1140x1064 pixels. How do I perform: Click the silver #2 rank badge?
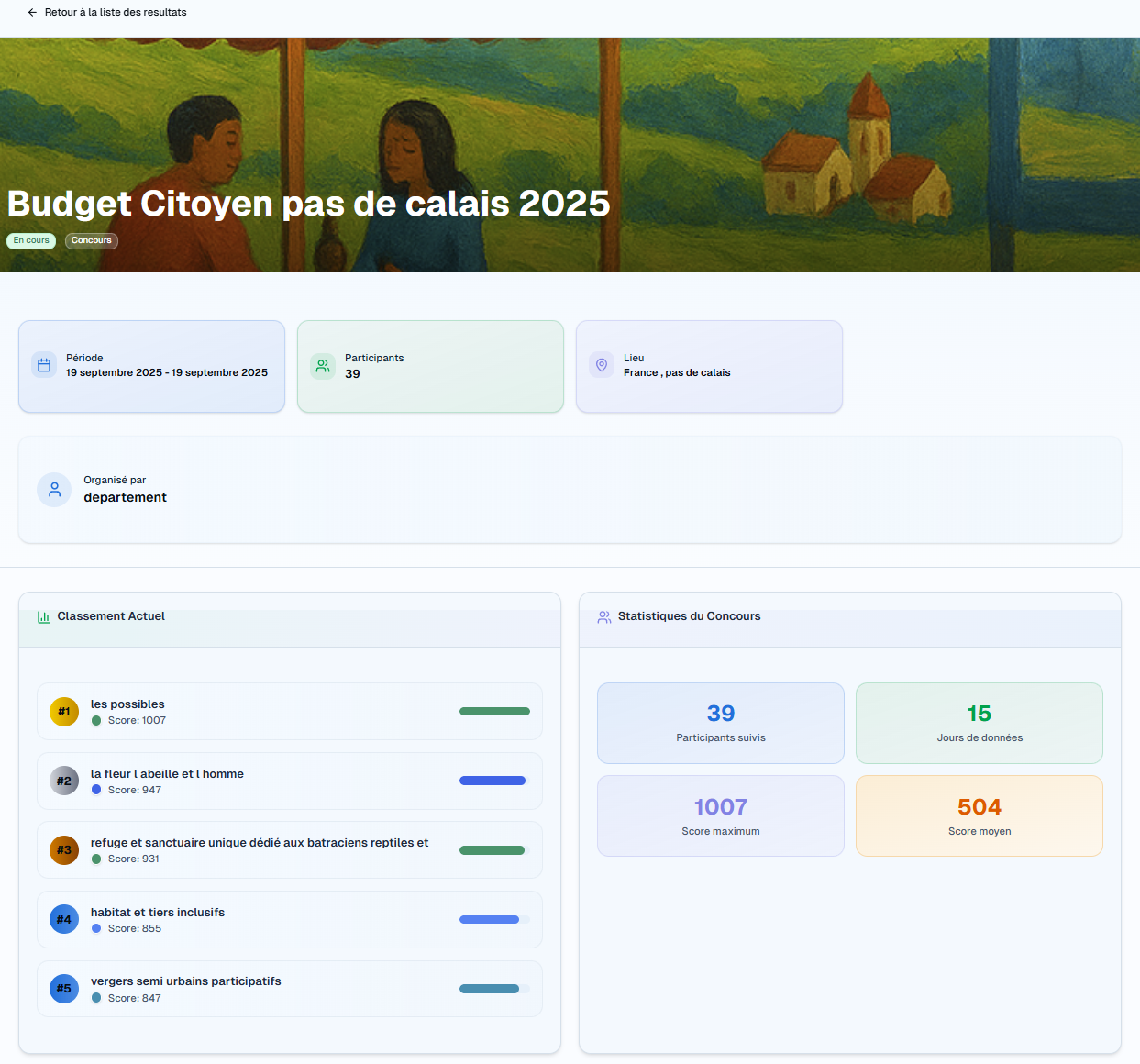point(64,781)
